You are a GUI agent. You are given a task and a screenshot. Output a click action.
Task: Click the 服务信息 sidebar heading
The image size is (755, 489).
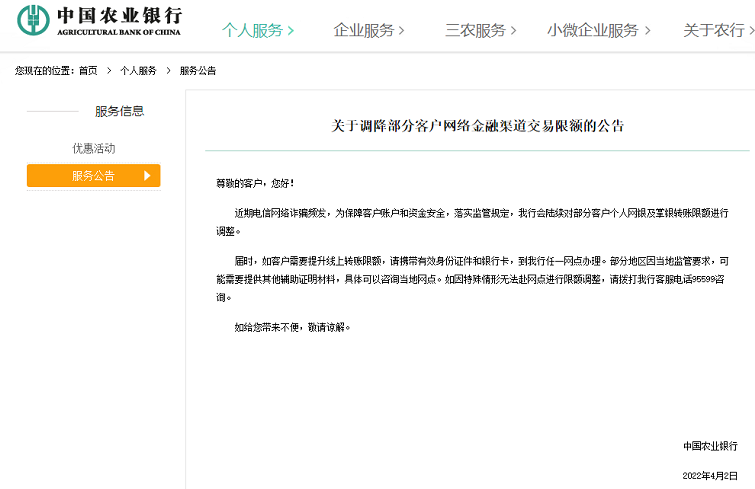[119, 111]
